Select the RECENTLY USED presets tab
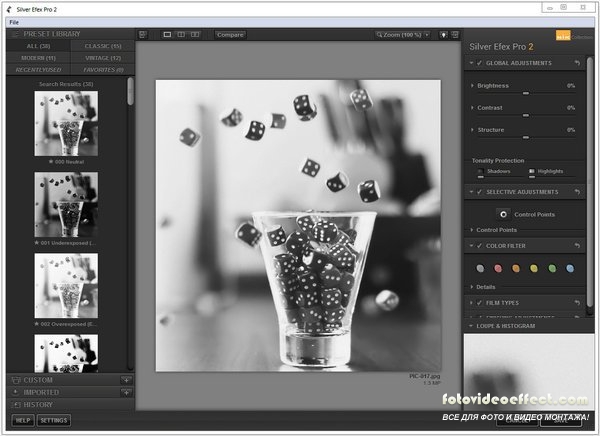The image size is (600, 436). click(38, 70)
